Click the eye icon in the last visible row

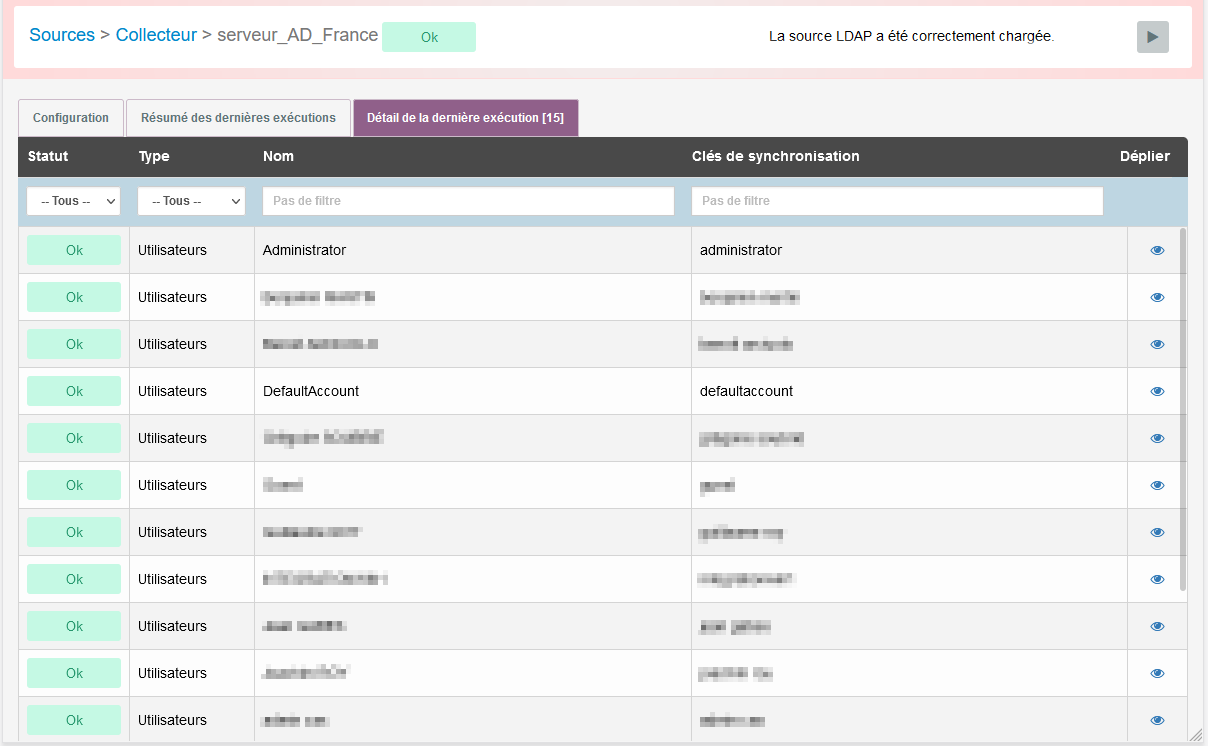1157,720
